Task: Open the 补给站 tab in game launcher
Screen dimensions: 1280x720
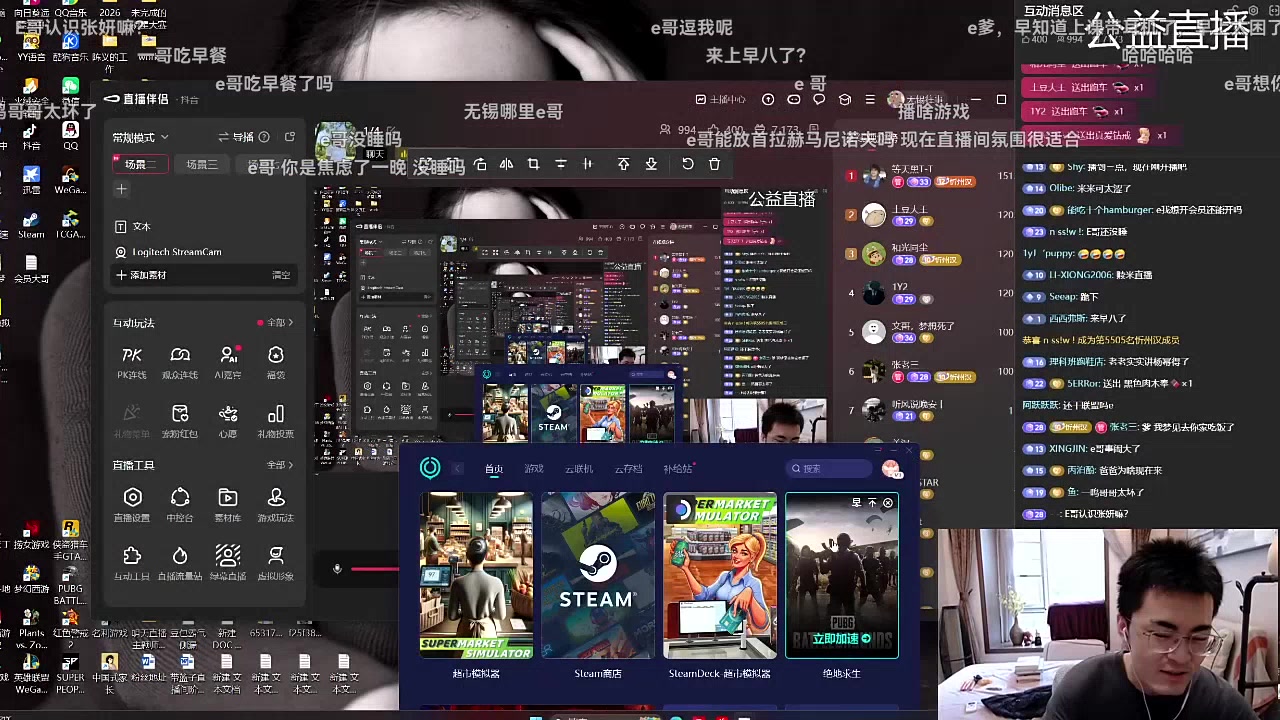Action: point(678,469)
